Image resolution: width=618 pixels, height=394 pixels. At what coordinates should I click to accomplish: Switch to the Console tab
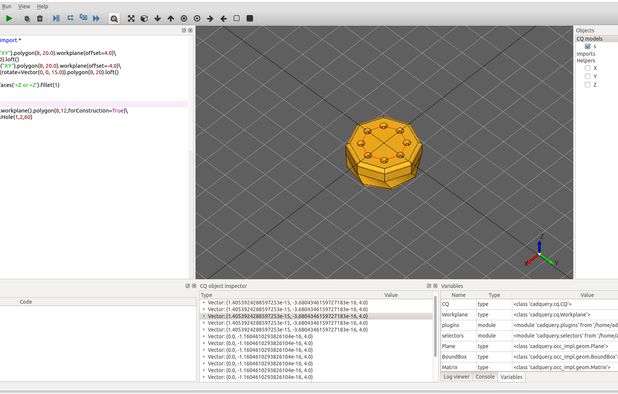click(485, 377)
